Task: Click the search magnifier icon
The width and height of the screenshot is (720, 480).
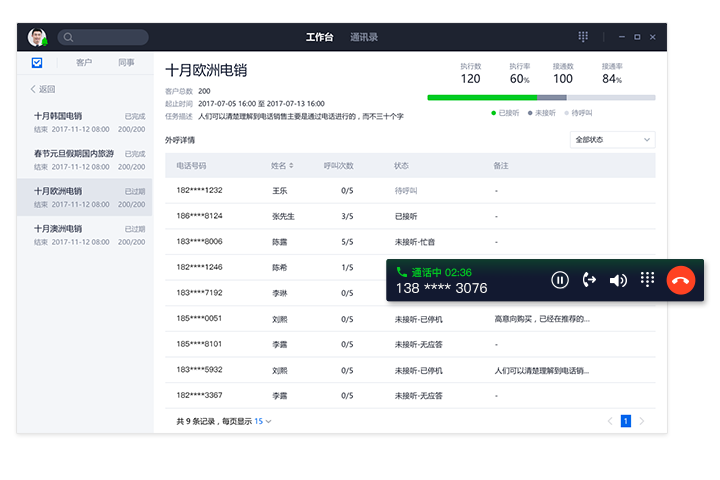Action: coord(68,37)
